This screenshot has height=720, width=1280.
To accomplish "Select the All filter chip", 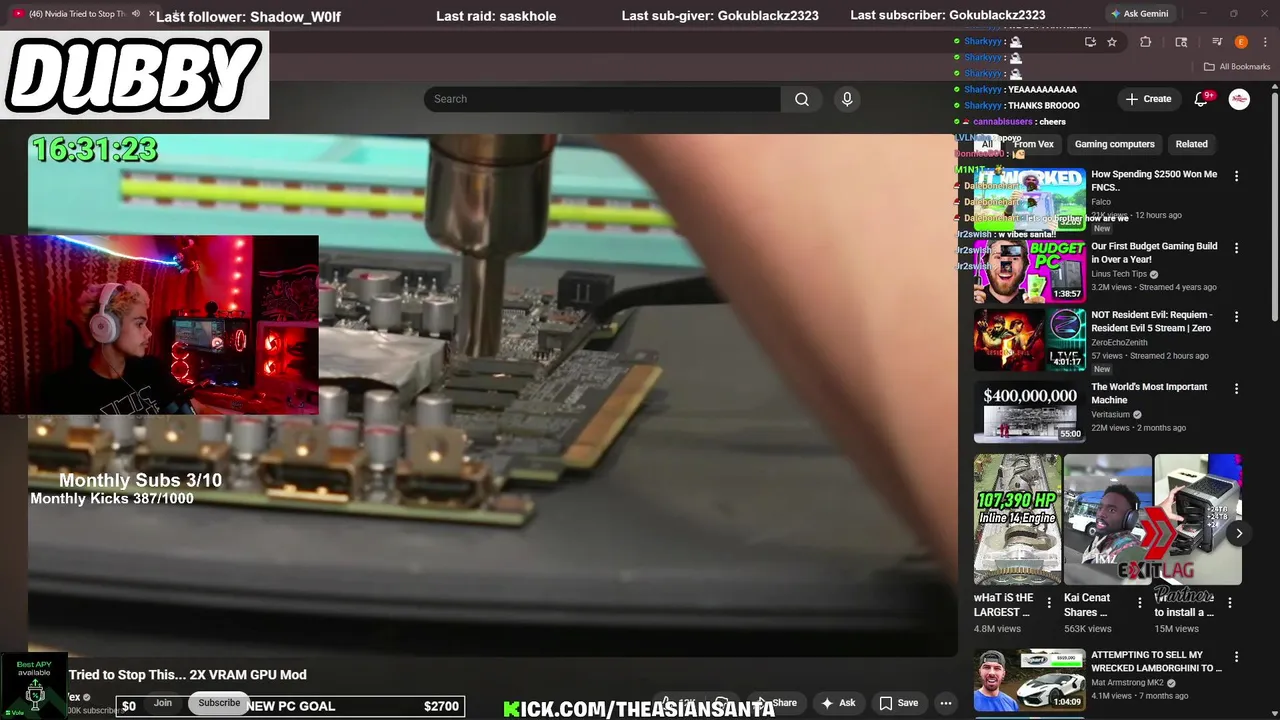I will coord(987,144).
